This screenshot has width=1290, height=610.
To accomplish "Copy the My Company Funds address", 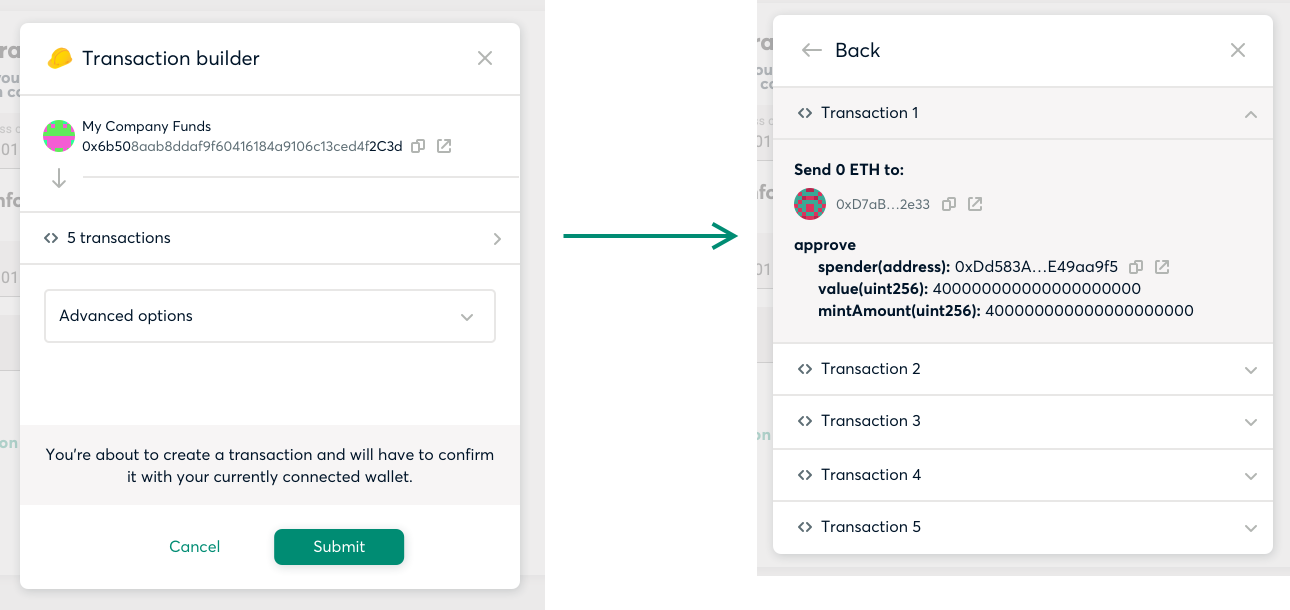I will point(418,146).
